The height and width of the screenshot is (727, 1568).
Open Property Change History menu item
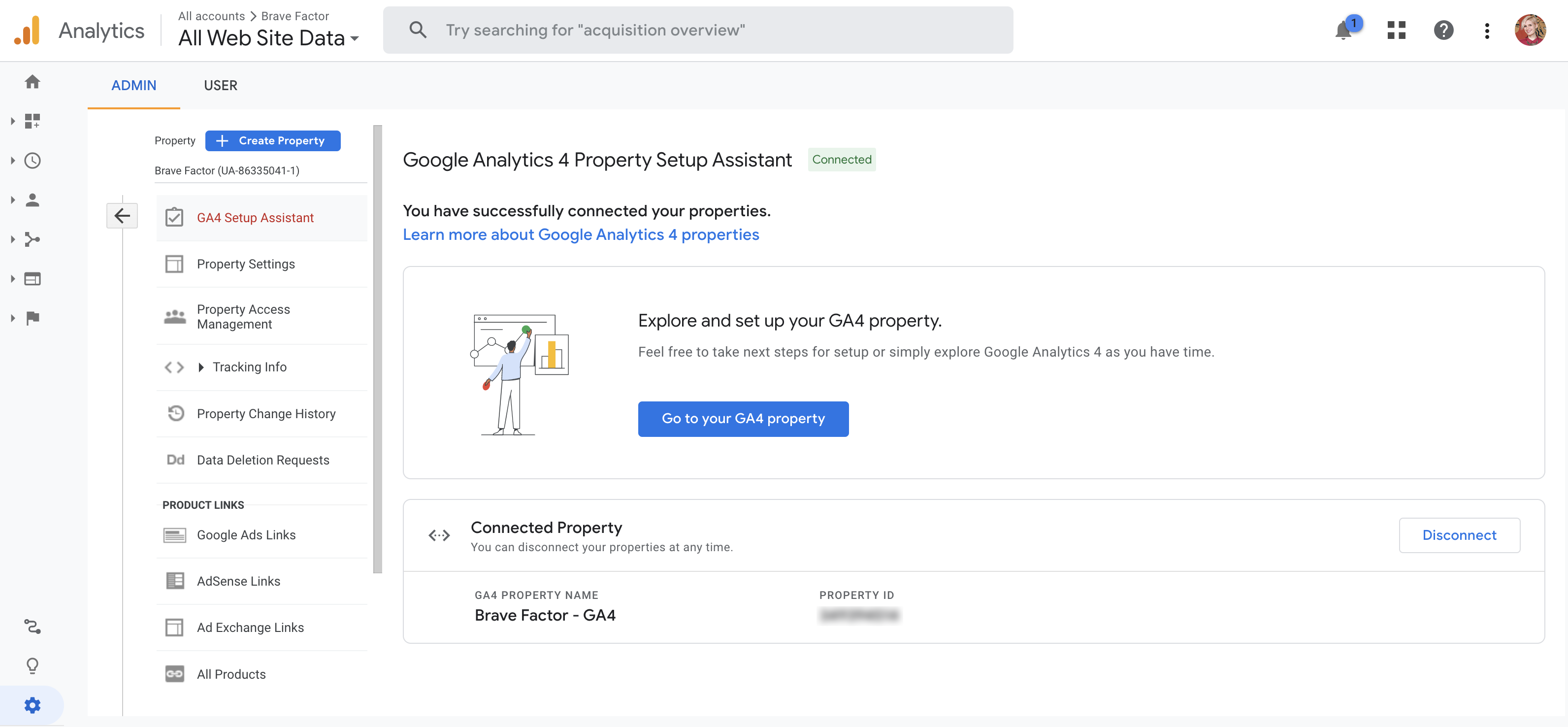(261, 413)
